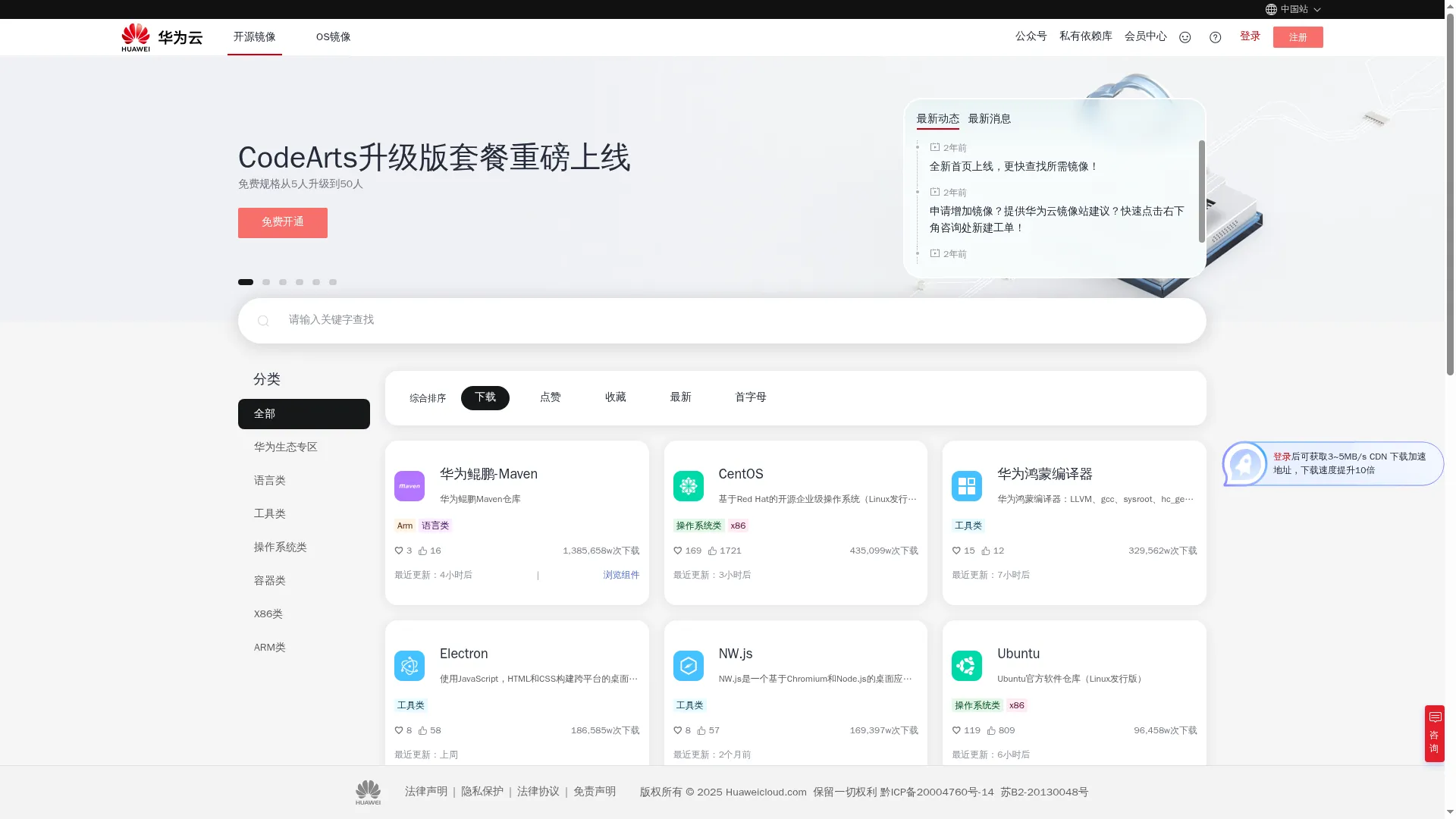Click the 华为鲲鹏-Maven repository icon

pyautogui.click(x=409, y=486)
